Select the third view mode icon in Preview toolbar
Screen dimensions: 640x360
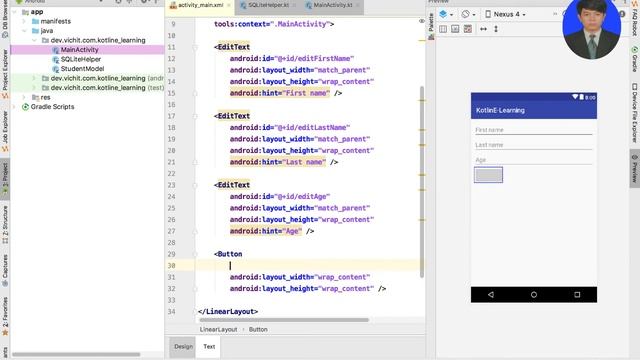(x=468, y=29)
